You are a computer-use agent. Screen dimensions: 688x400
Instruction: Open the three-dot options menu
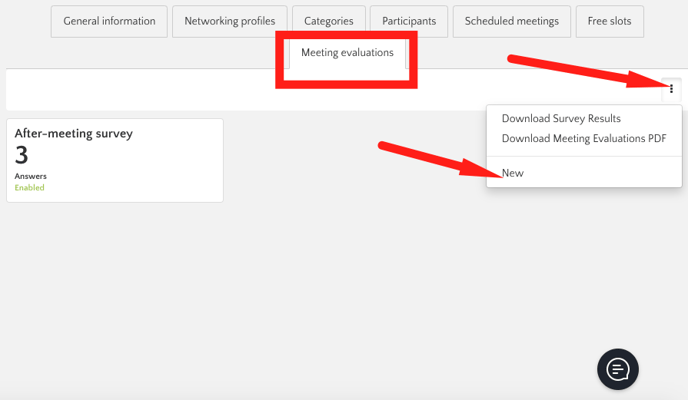tap(671, 89)
